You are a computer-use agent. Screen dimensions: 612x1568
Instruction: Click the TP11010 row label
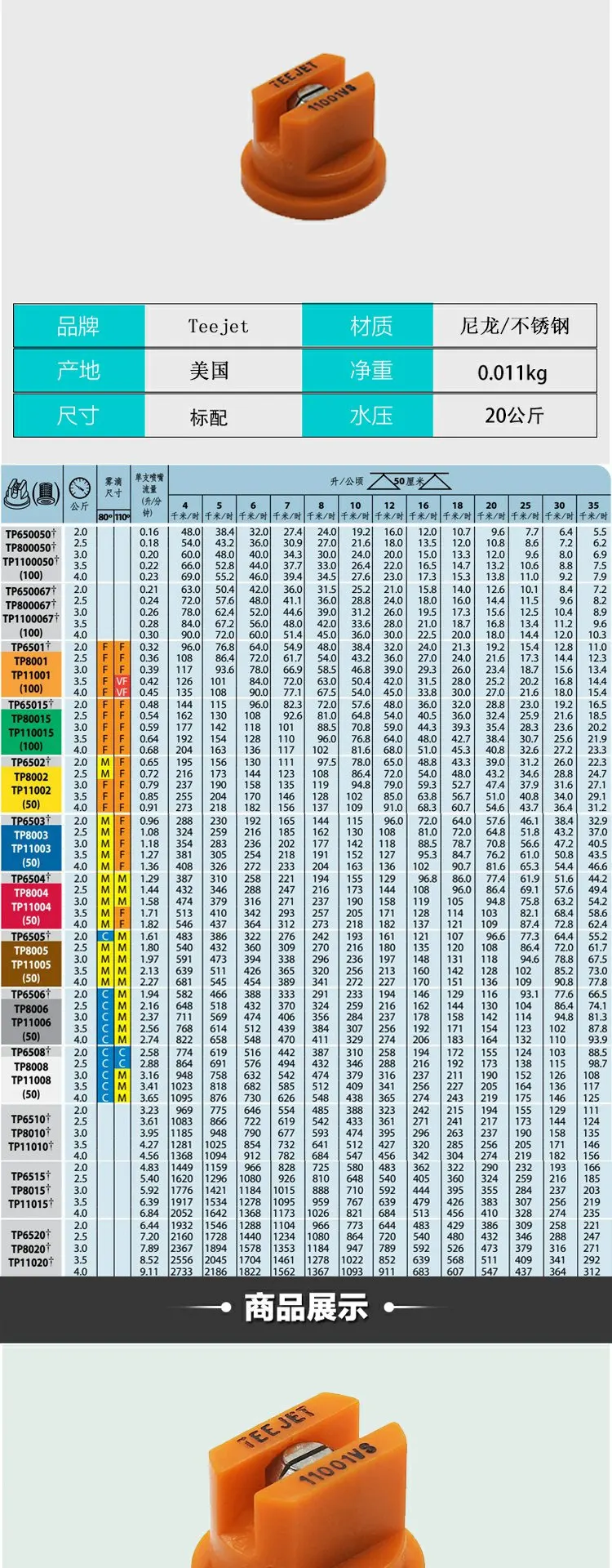click(31, 1147)
